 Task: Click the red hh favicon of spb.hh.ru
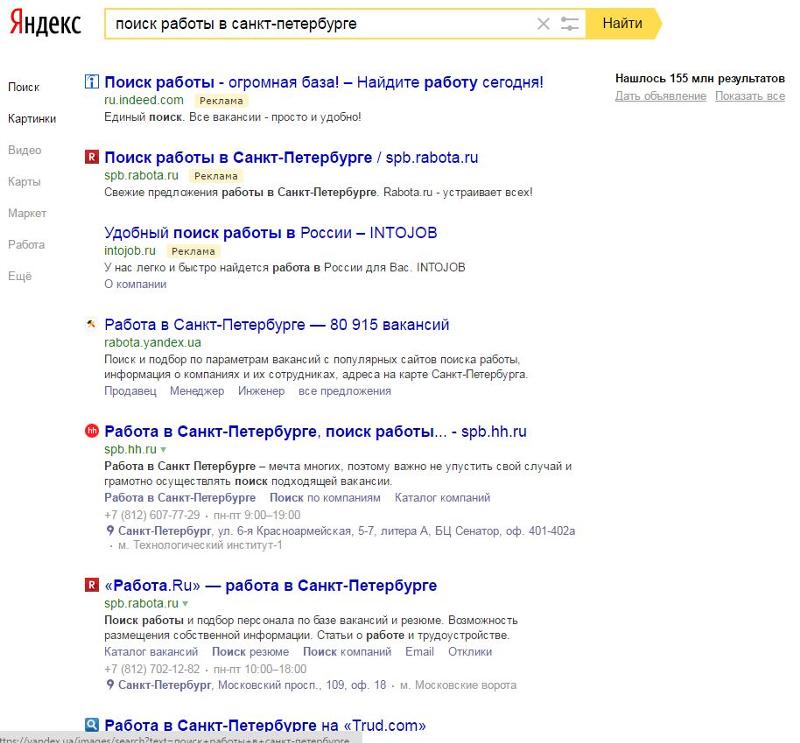91,431
